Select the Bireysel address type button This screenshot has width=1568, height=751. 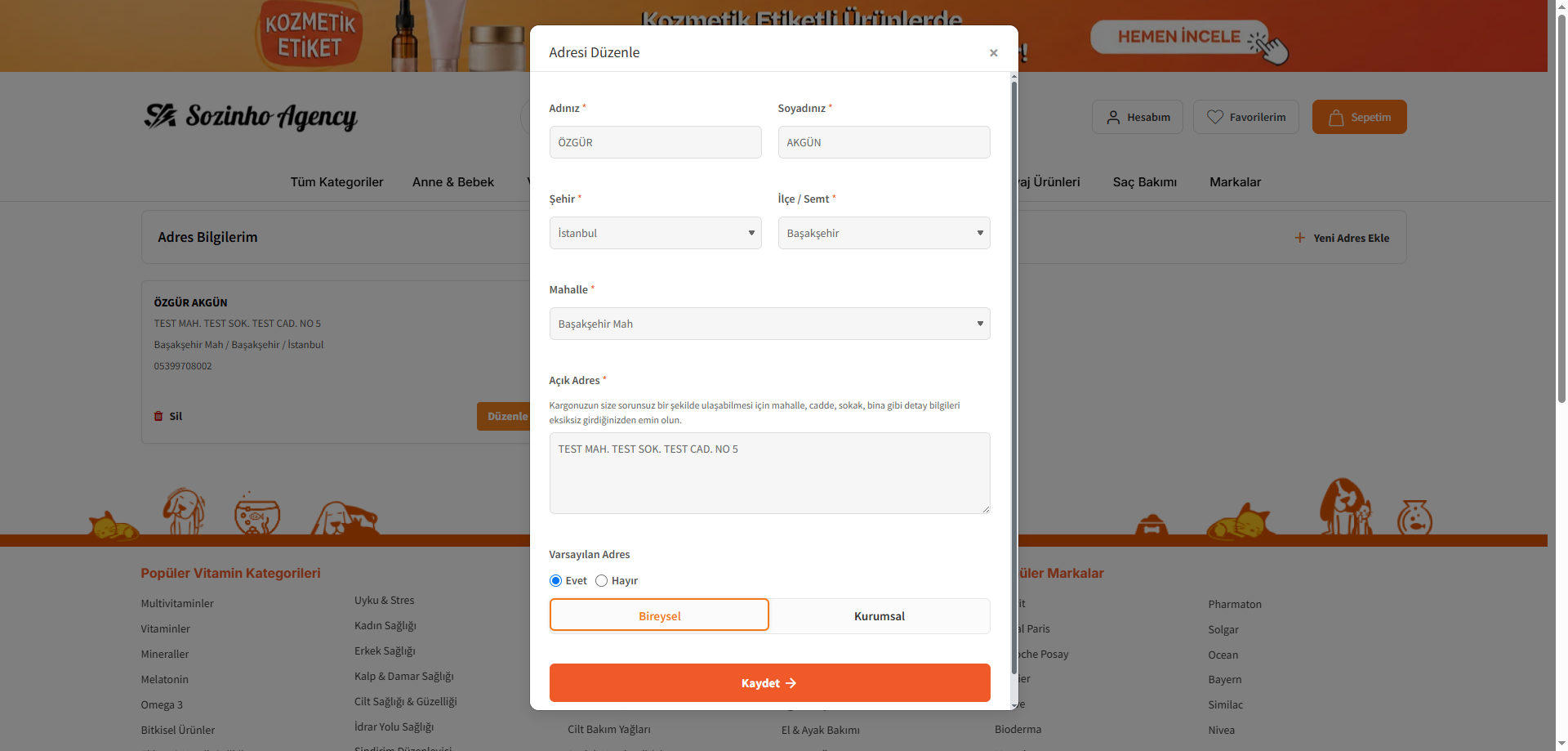[659, 615]
